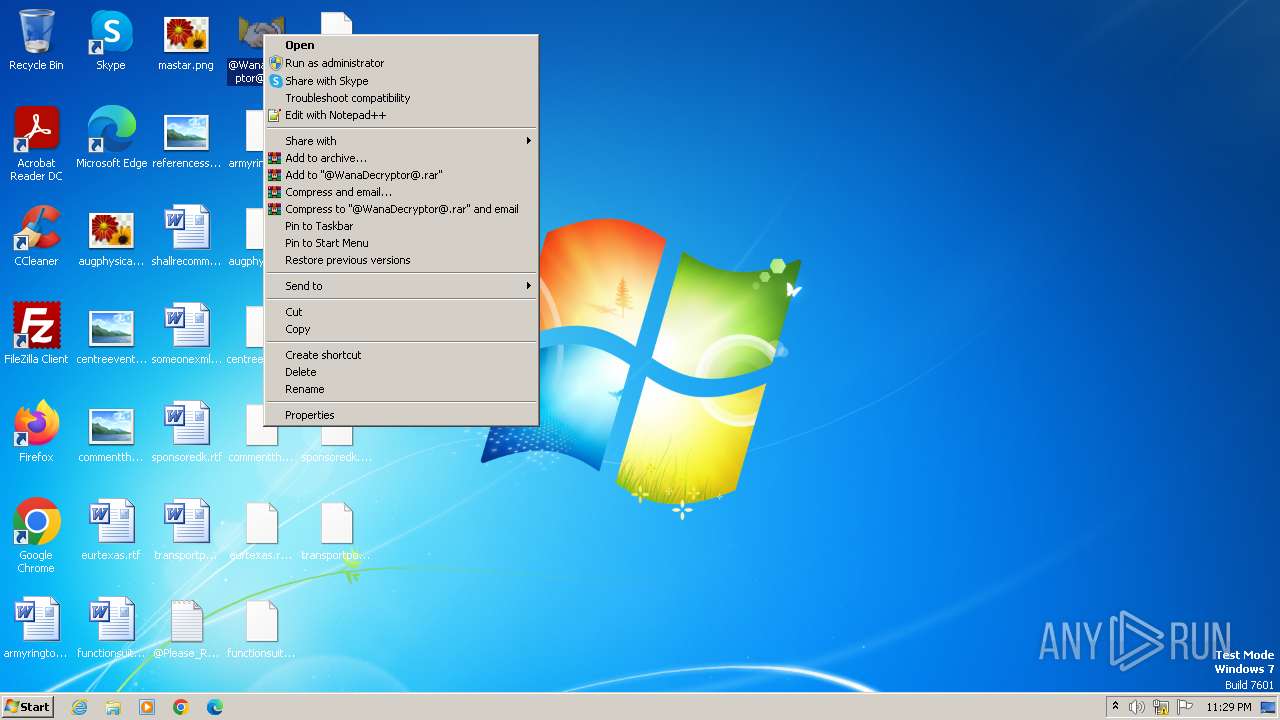1280x720 pixels.
Task: Choose Copy in the context menu
Action: point(401,329)
